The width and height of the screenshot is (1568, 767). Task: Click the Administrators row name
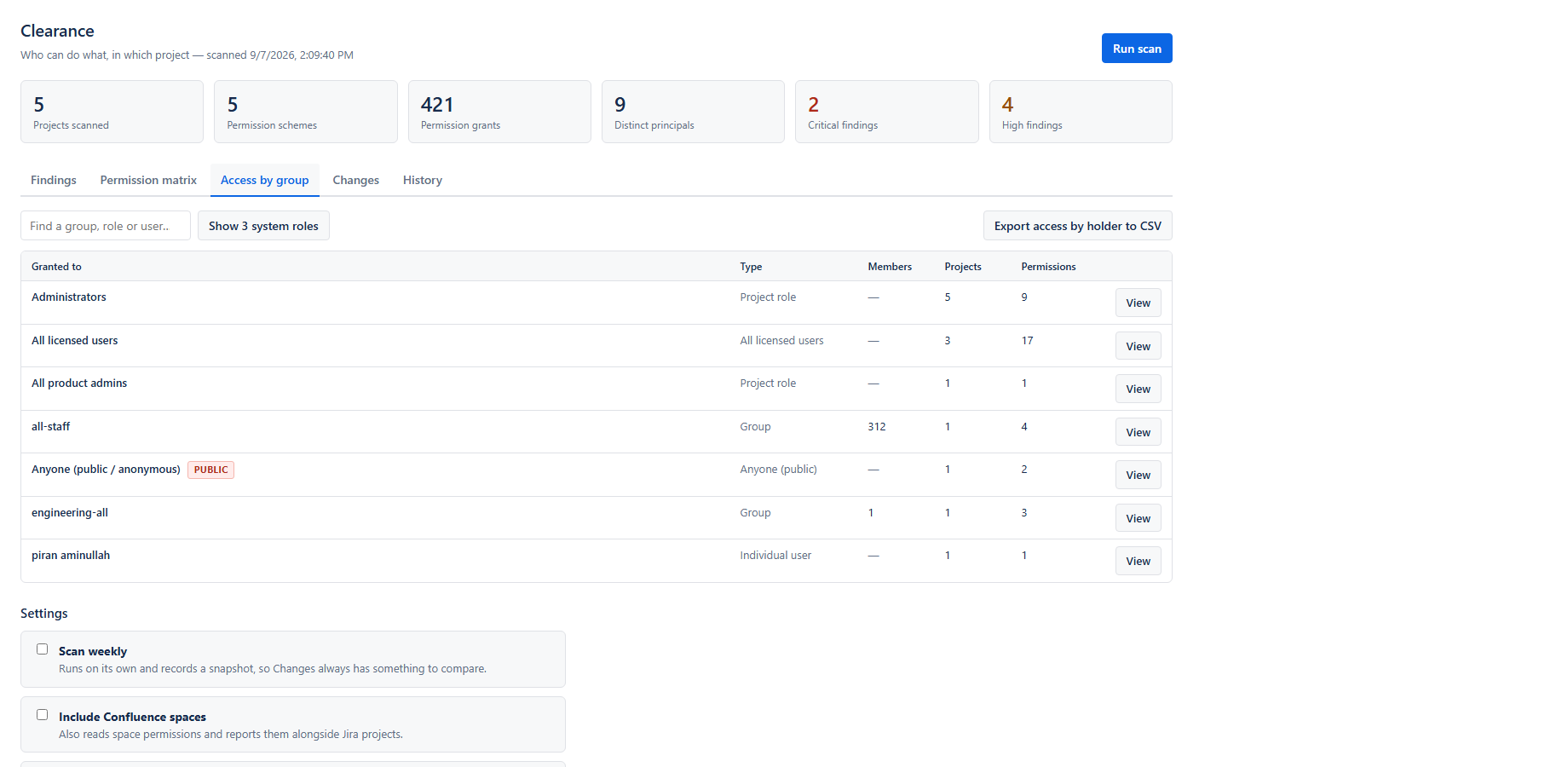[x=69, y=297]
